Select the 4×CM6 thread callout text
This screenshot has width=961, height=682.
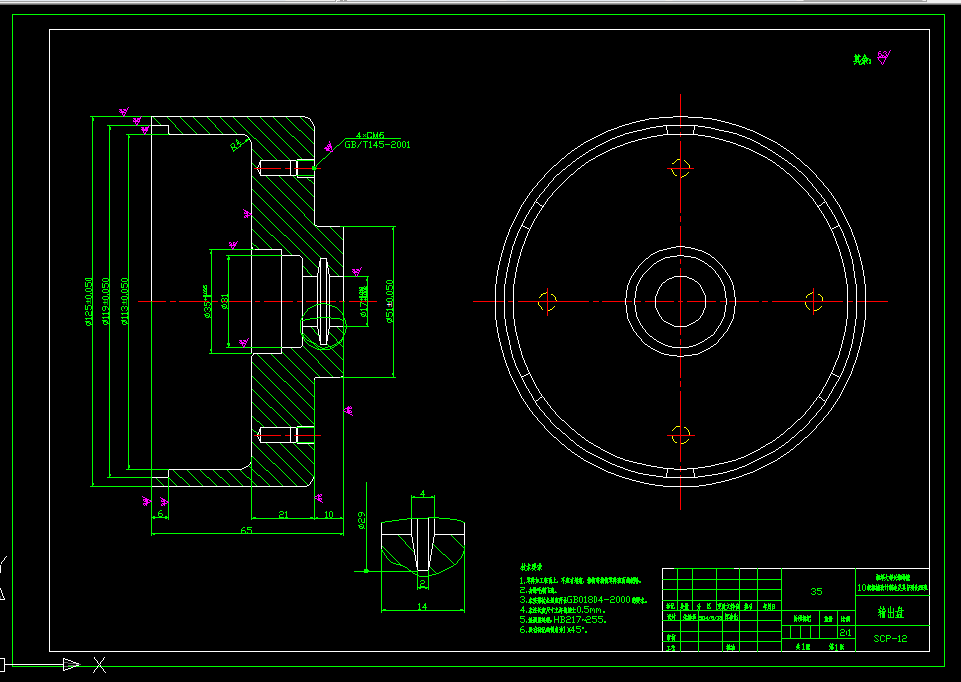pyautogui.click(x=370, y=135)
